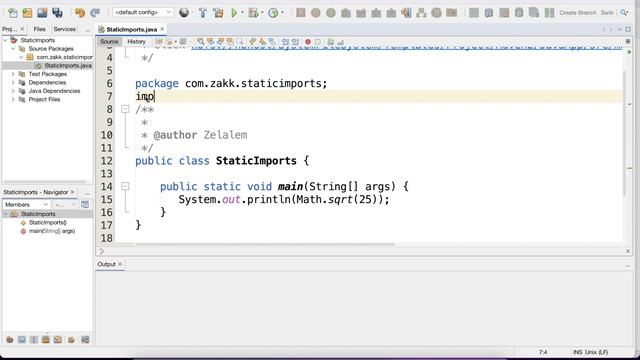The height and width of the screenshot is (360, 640).
Task: Select StaticImports.java in the project tree
Action: pos(68,65)
